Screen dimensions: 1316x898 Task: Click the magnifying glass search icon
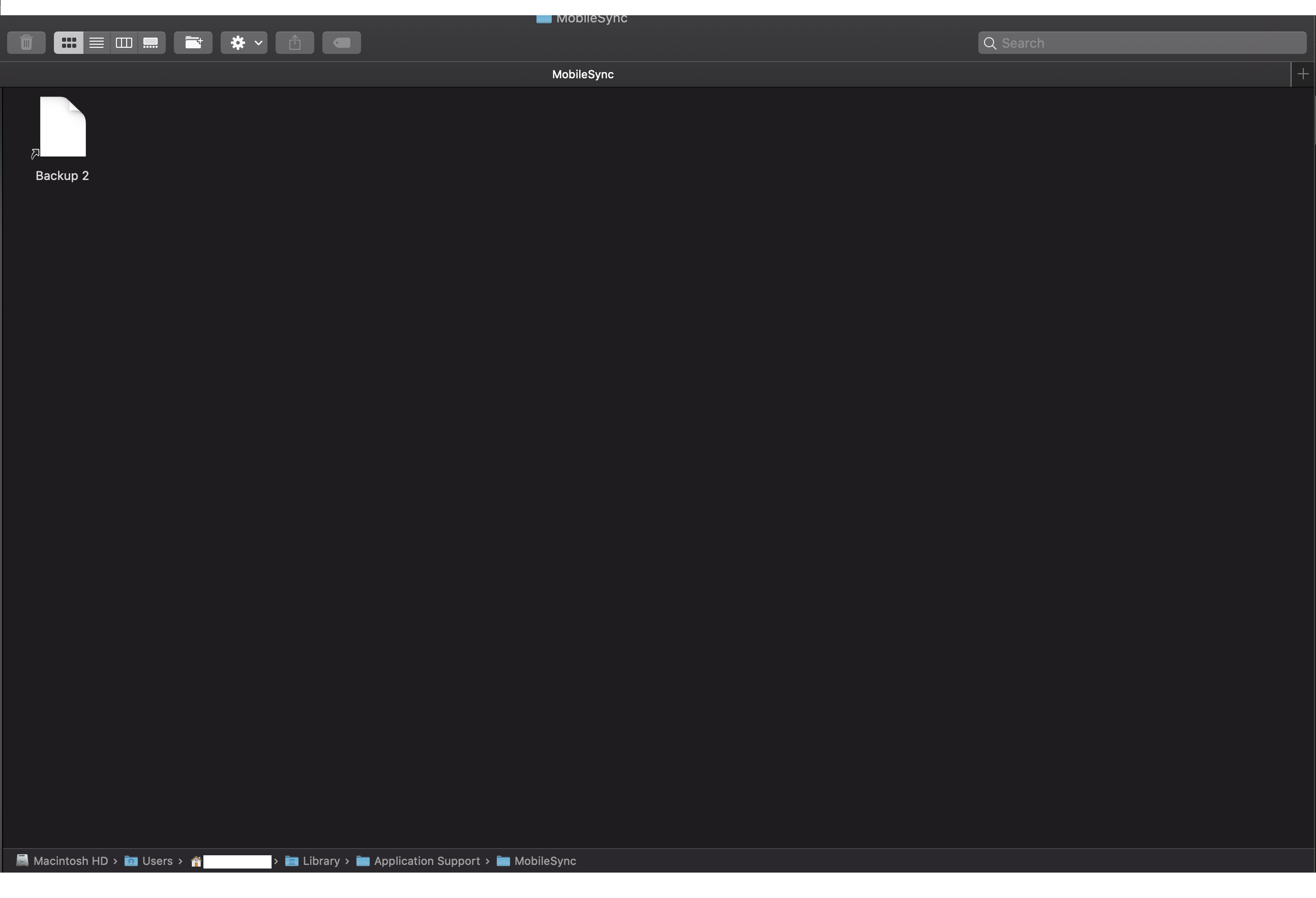tap(990, 43)
